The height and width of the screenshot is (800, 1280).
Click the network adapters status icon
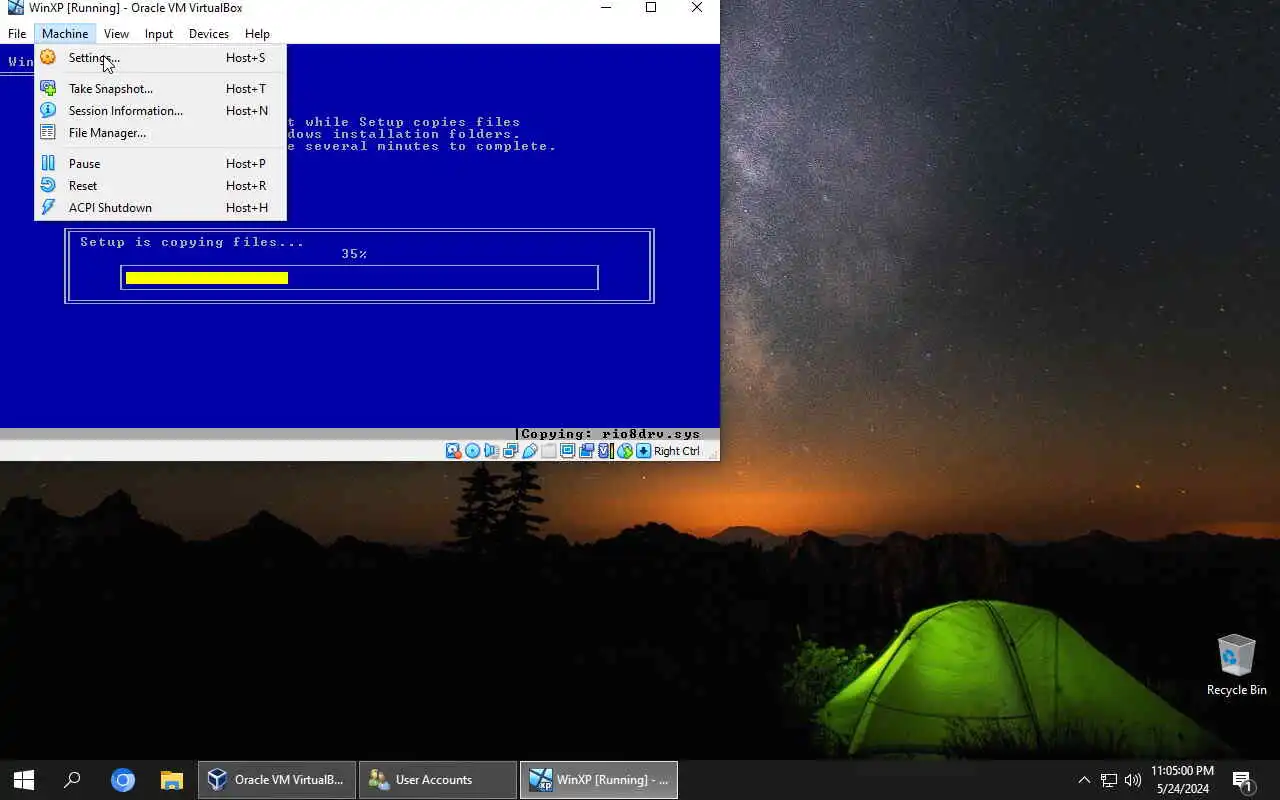pos(510,451)
